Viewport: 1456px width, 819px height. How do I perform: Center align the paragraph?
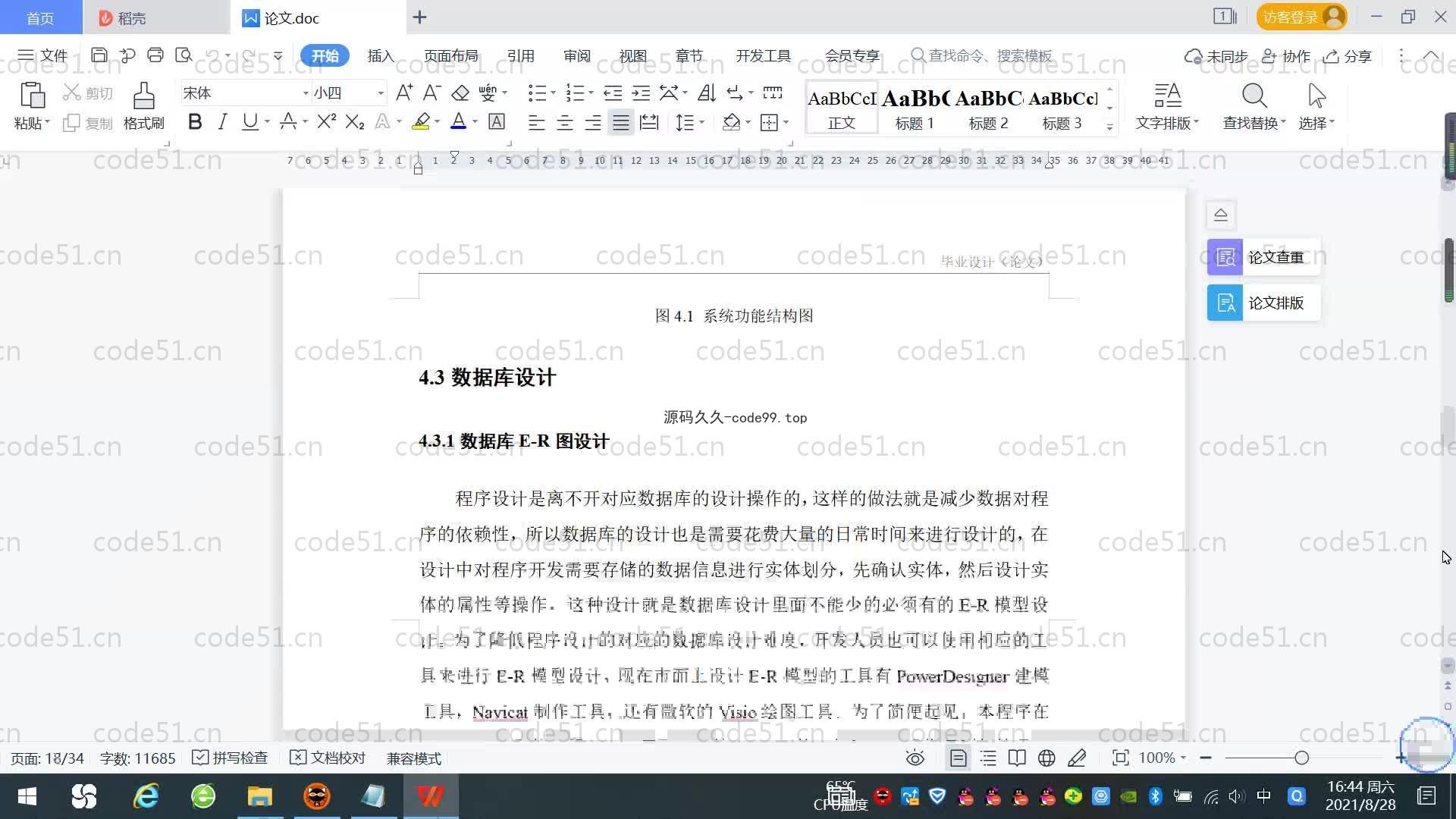pyautogui.click(x=564, y=122)
